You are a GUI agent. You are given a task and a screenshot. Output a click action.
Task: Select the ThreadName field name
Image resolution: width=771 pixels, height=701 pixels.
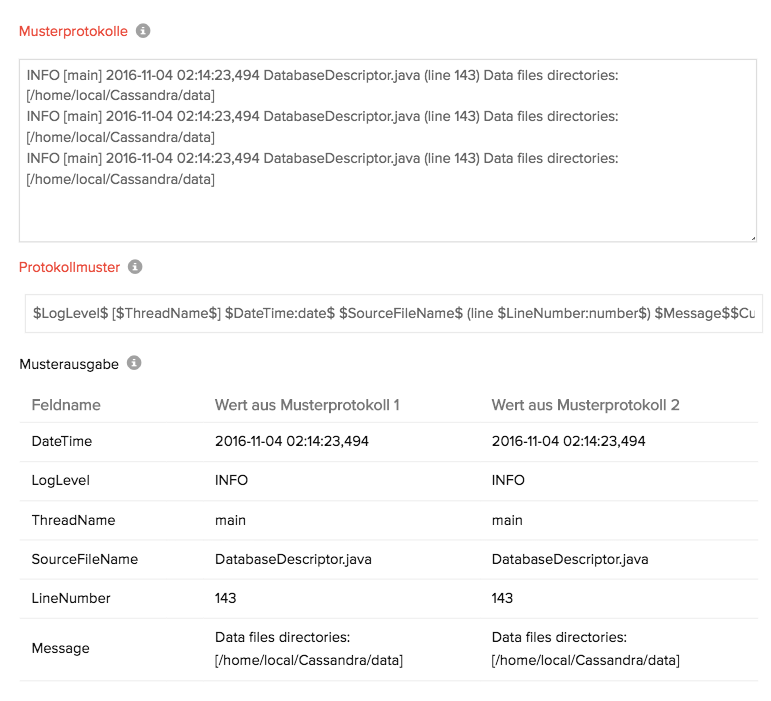[73, 520]
